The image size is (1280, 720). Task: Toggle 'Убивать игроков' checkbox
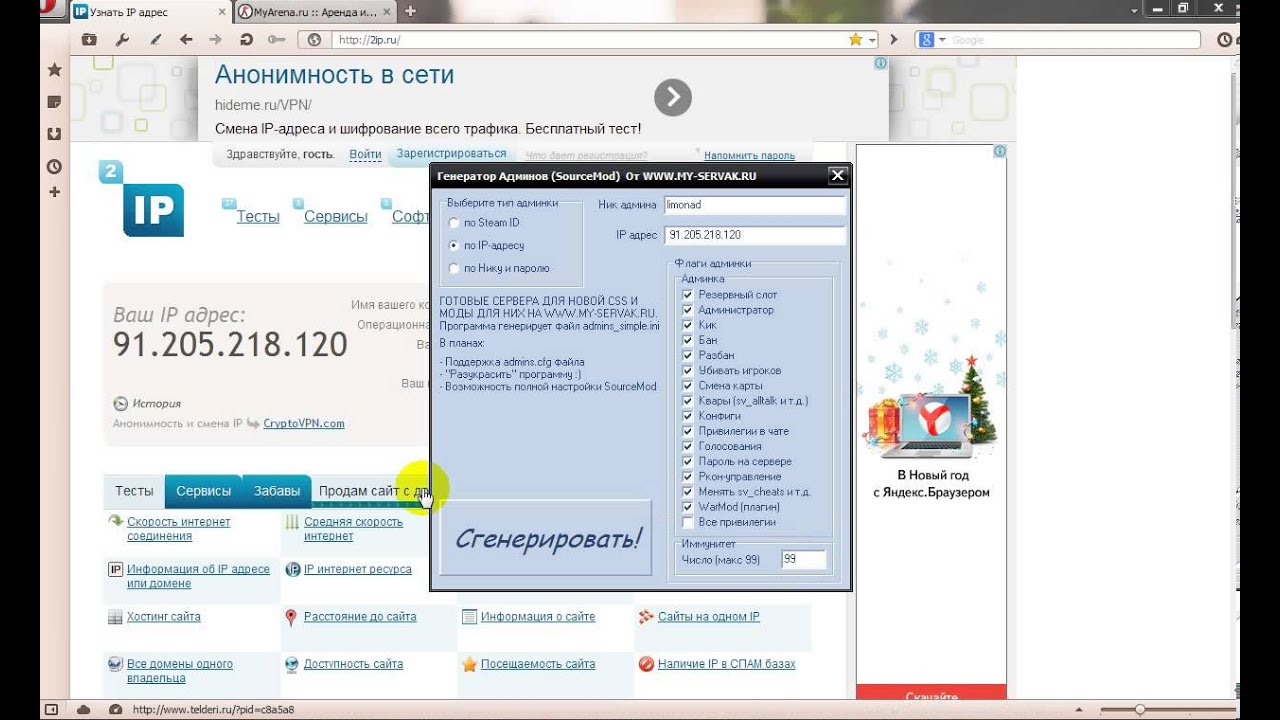coord(687,371)
